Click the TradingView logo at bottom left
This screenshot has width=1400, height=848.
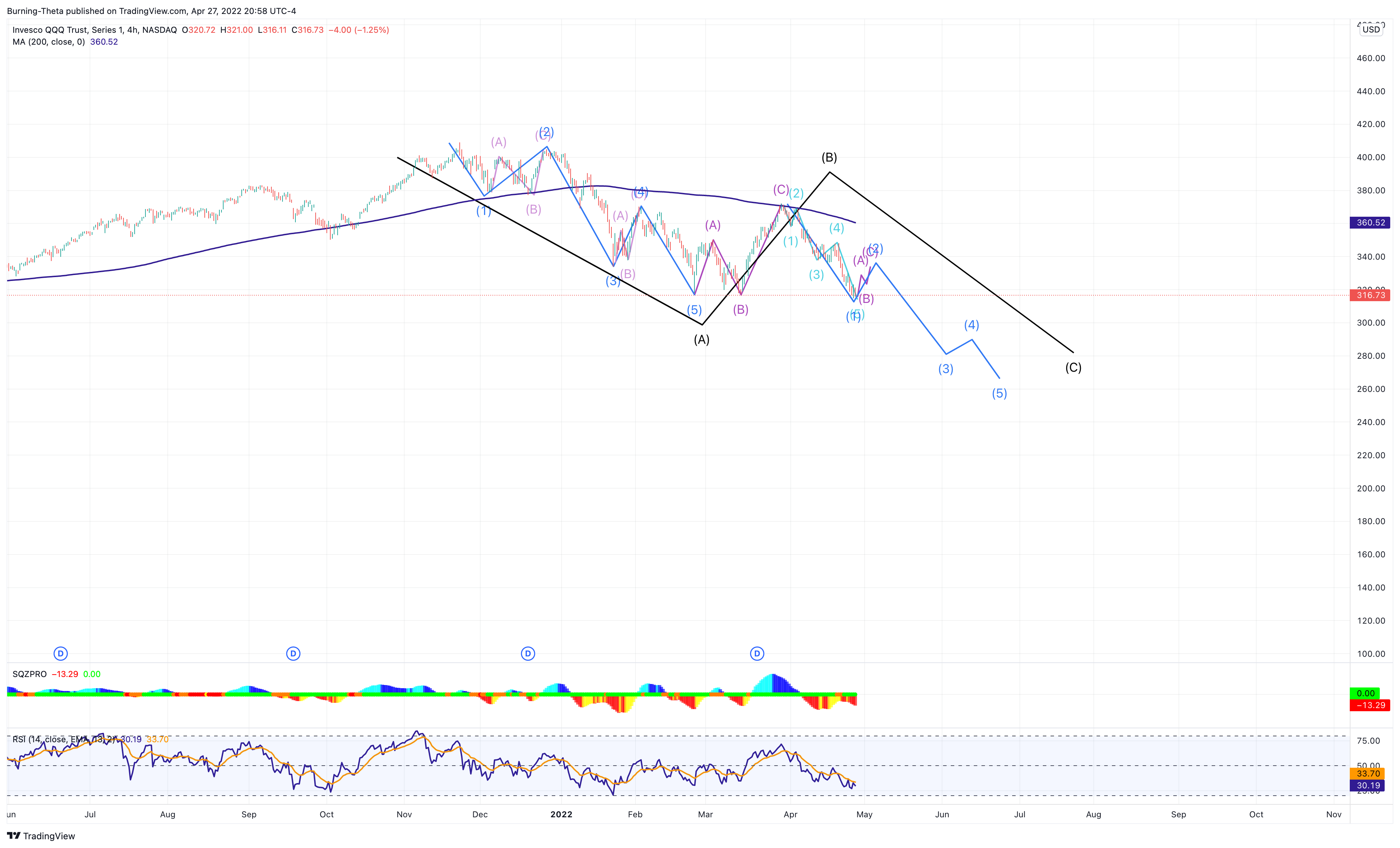click(41, 835)
